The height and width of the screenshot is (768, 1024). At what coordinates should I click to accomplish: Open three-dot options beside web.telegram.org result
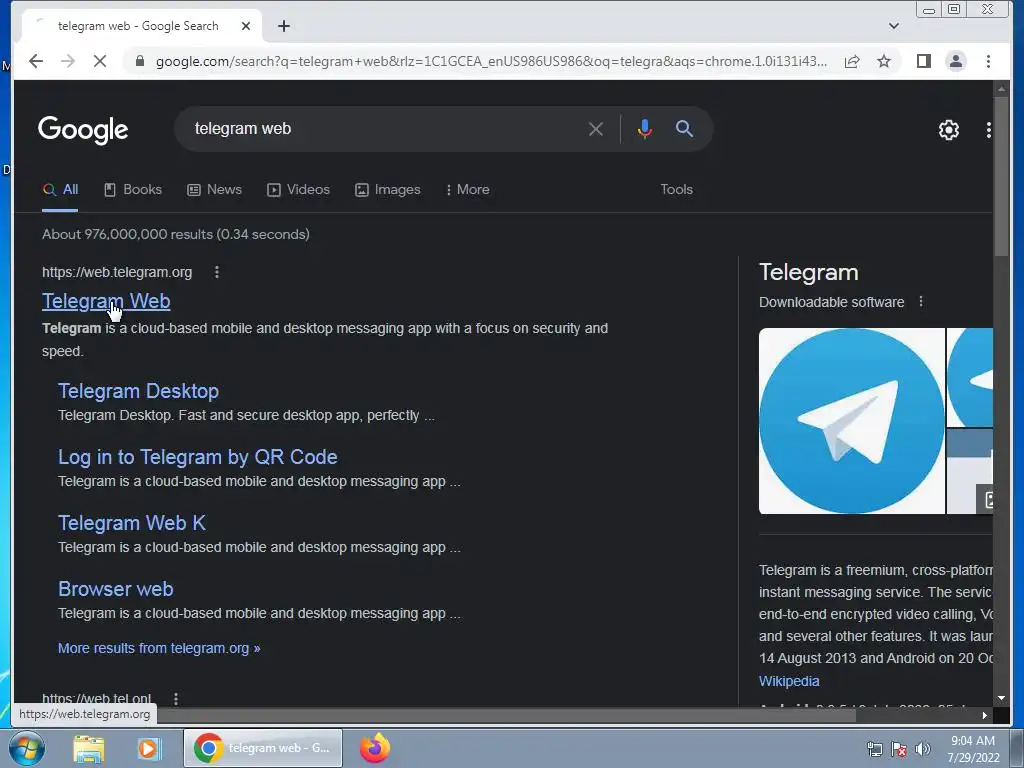pyautogui.click(x=217, y=272)
